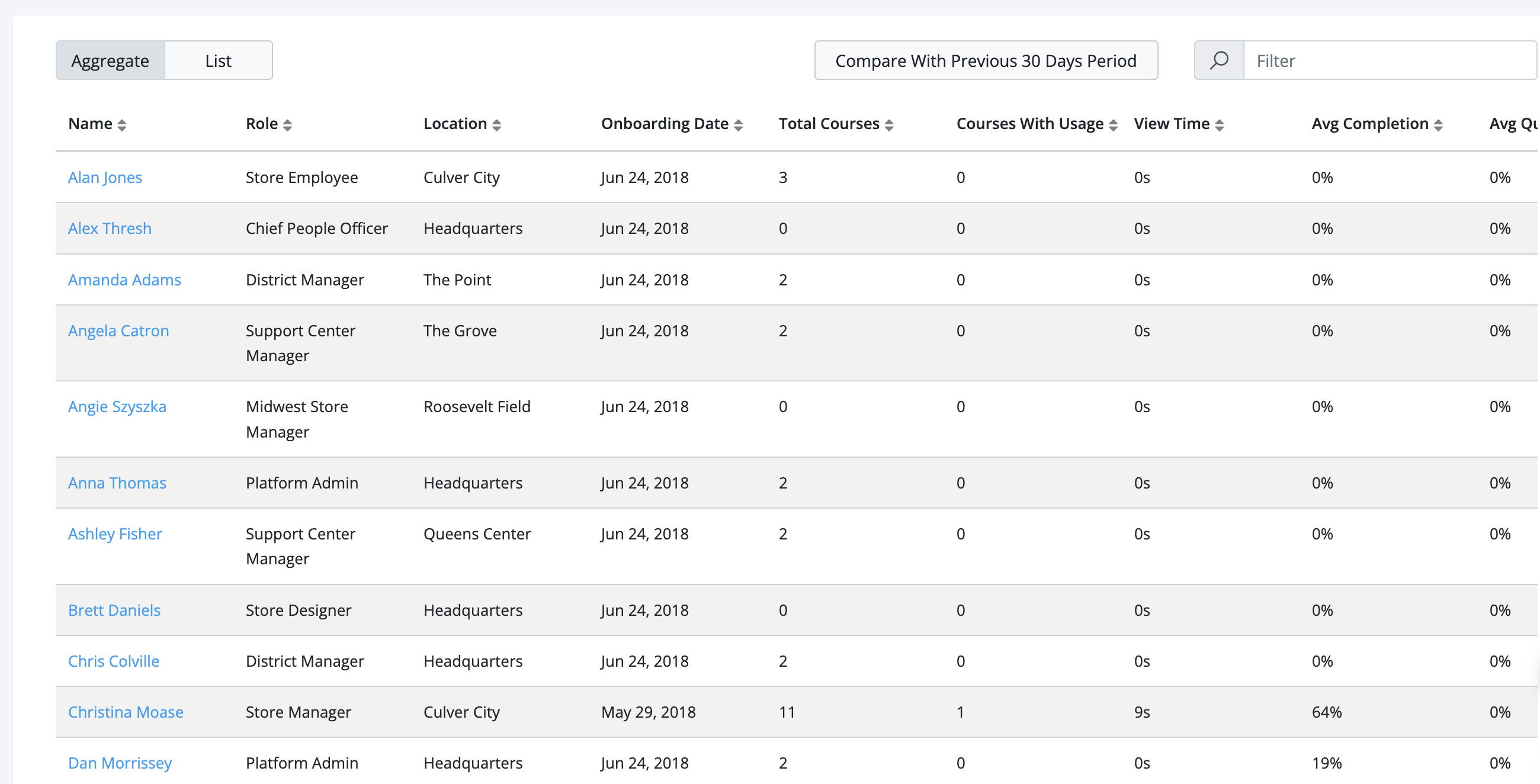
Task: Sort by Onboarding Date arrows
Action: (x=739, y=124)
